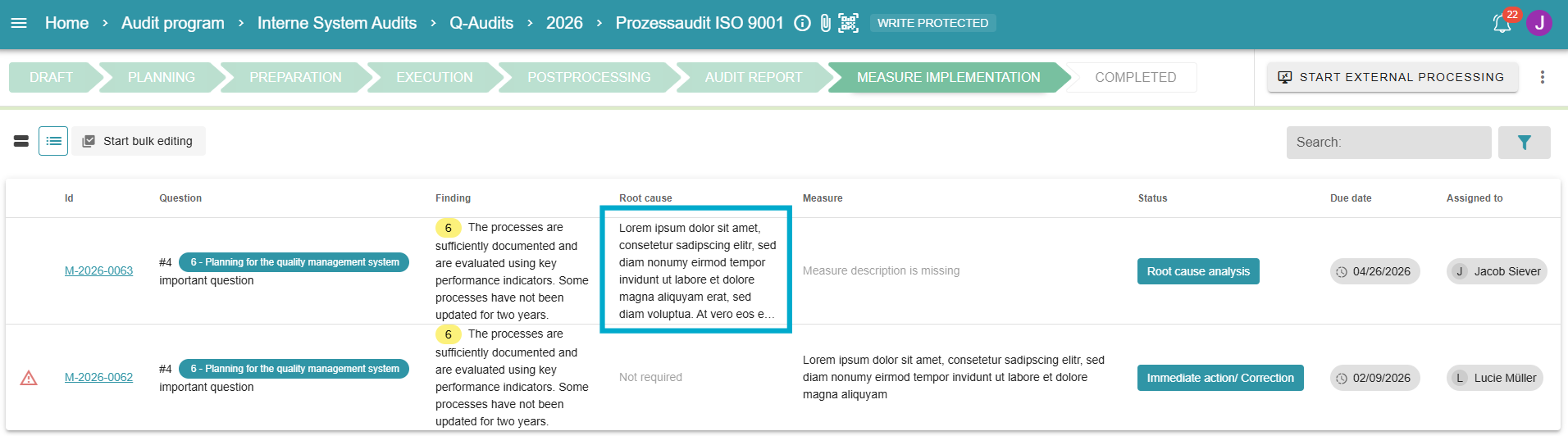Open the hamburger navigation menu
1568x436 pixels.
click(19, 23)
